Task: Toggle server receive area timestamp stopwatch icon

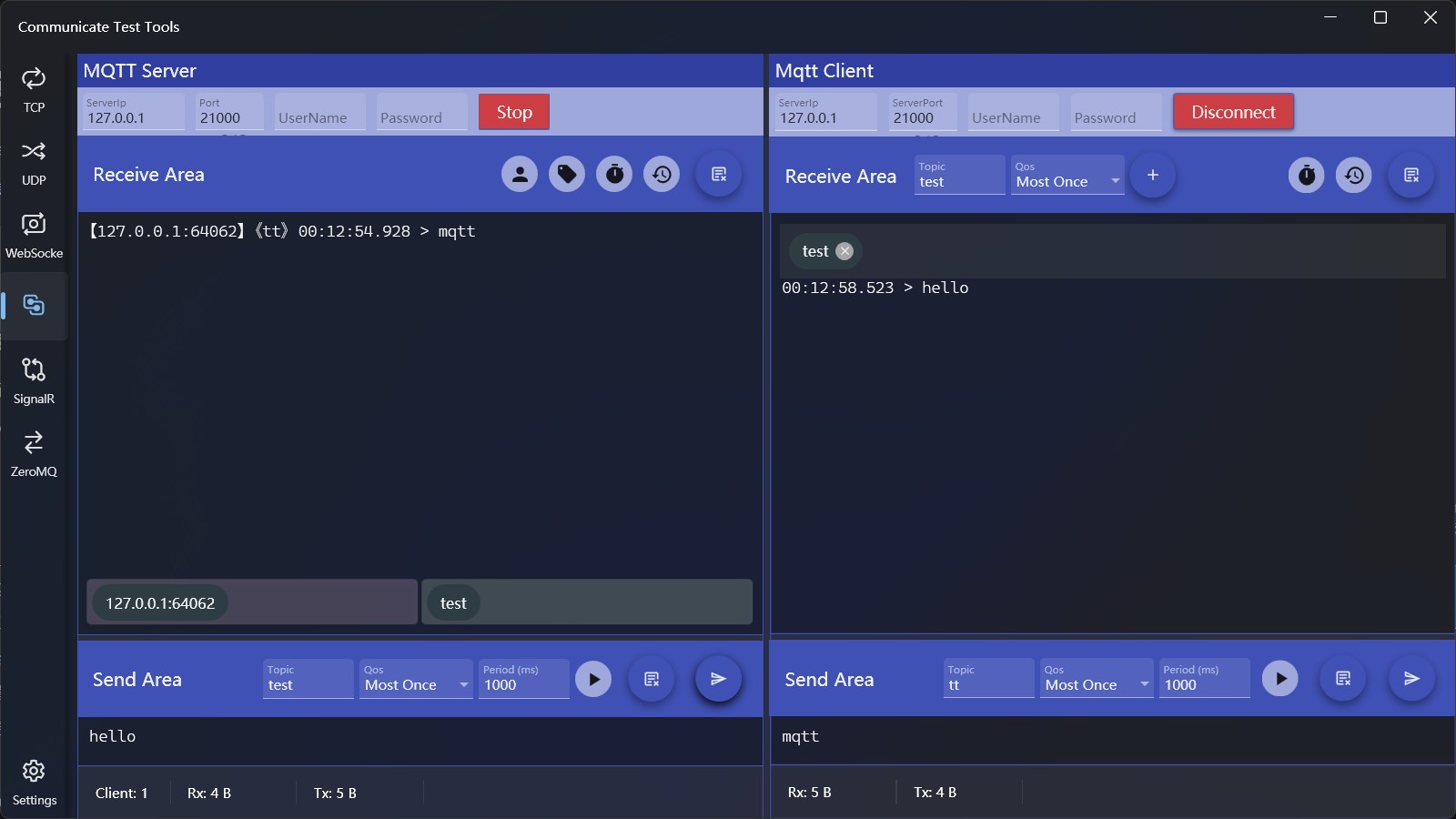Action: click(614, 174)
